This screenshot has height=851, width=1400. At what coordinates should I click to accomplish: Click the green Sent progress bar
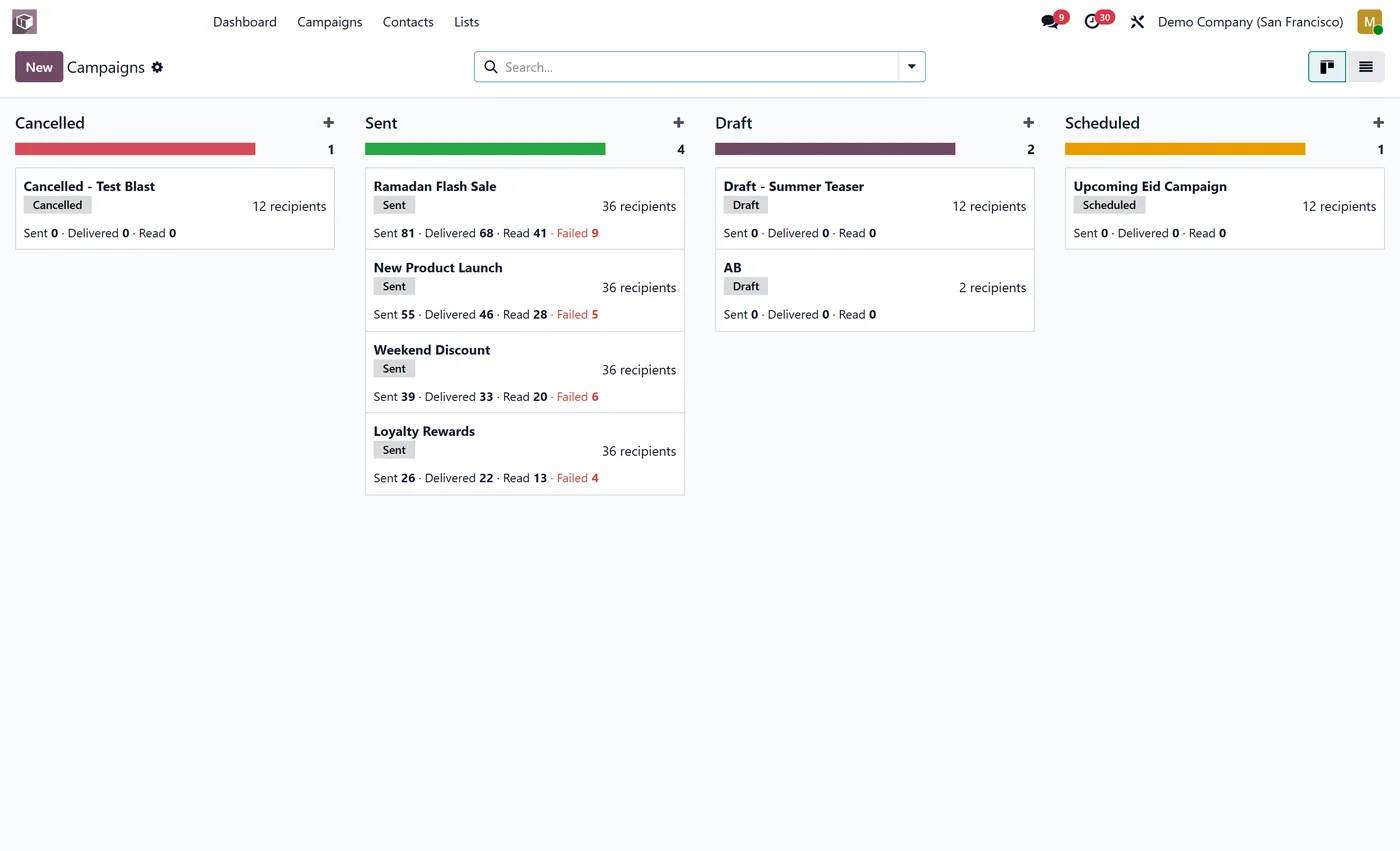(485, 149)
